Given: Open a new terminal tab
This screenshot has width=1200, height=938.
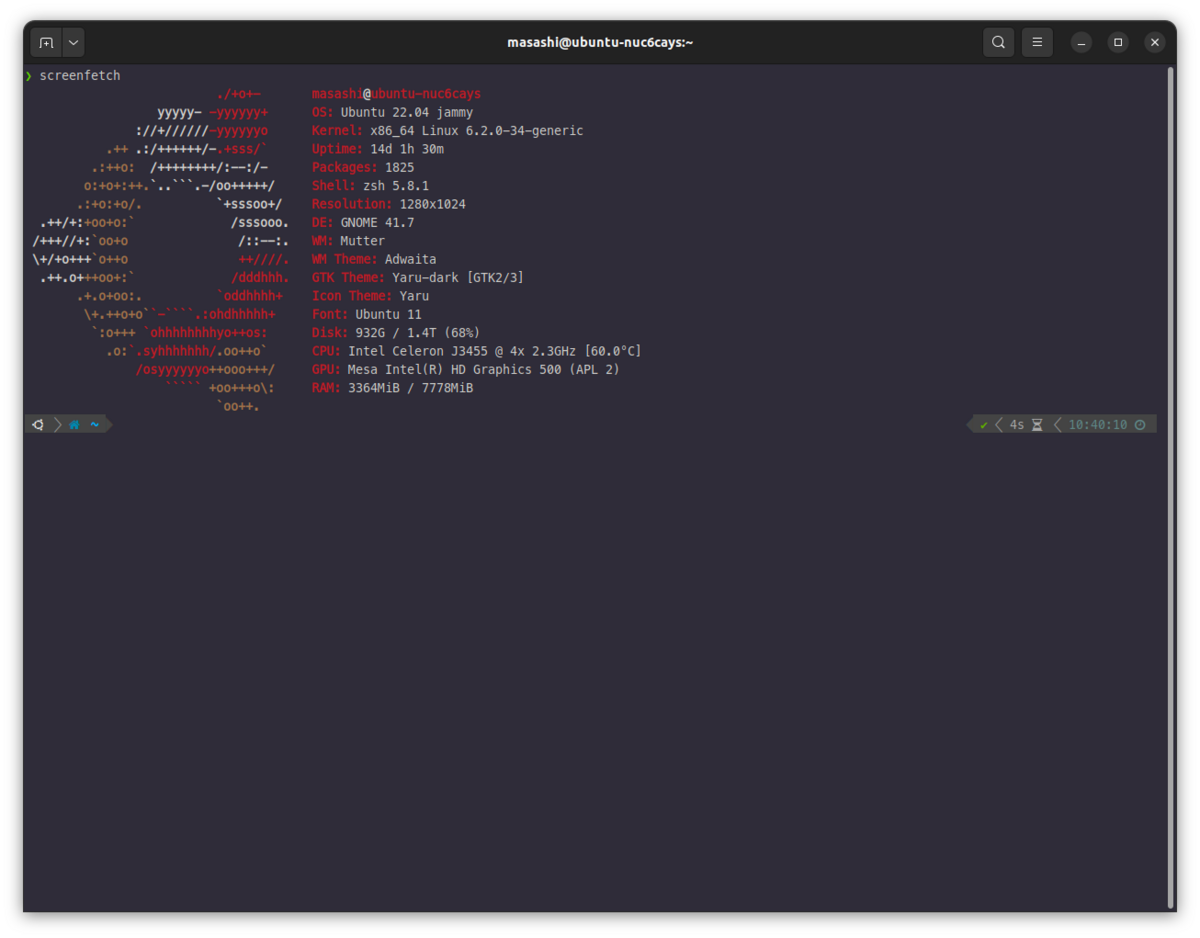Looking at the screenshot, I should click(46, 42).
